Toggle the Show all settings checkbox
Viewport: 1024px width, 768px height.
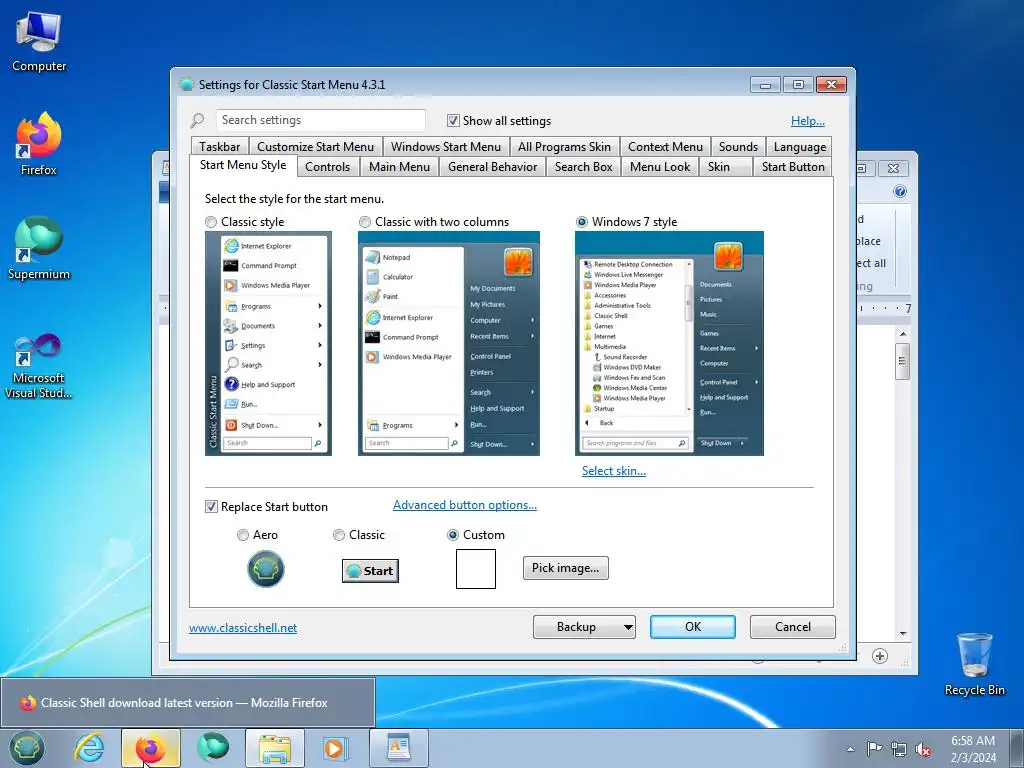click(x=453, y=121)
